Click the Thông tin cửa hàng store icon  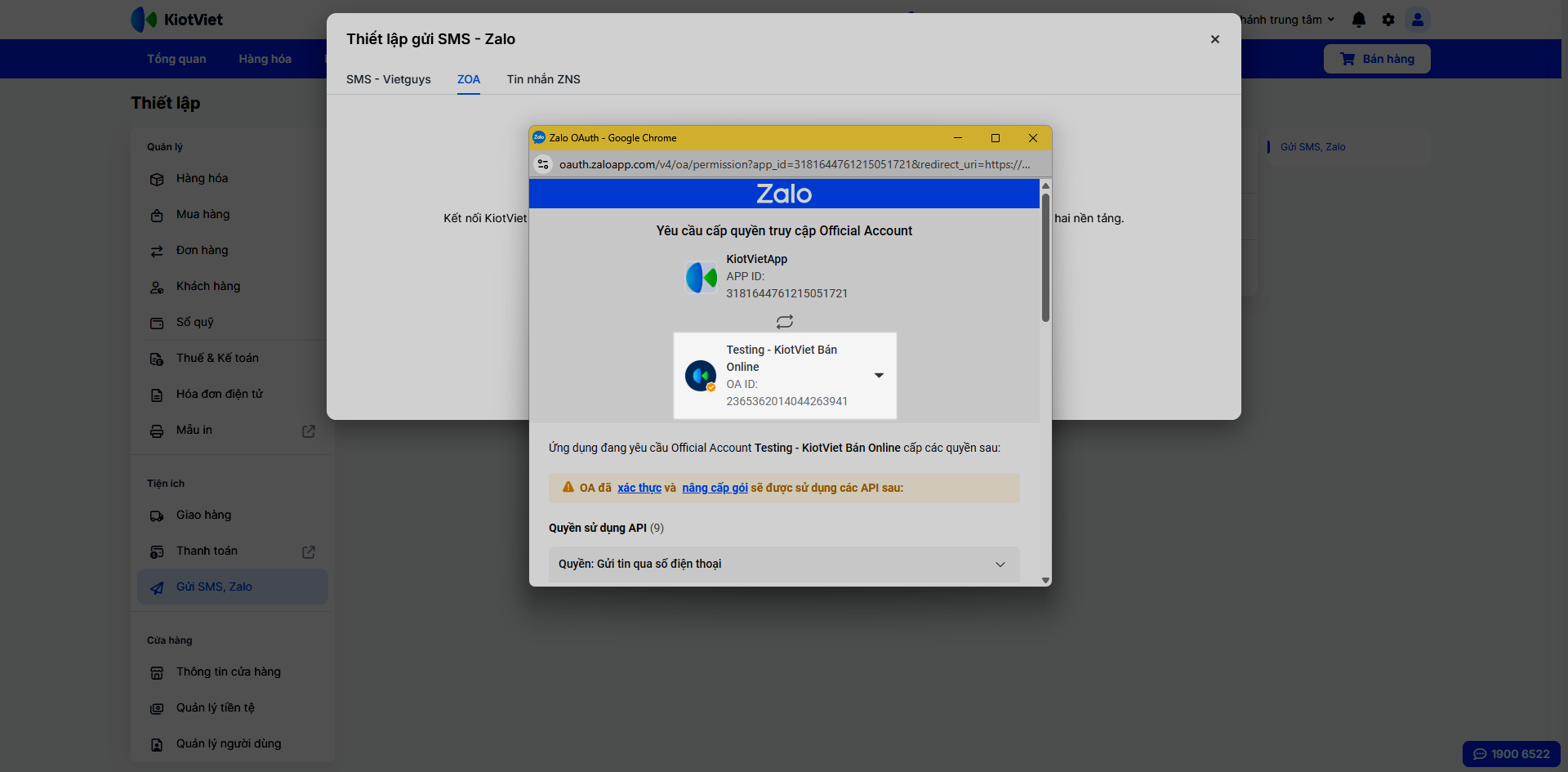[x=157, y=672]
